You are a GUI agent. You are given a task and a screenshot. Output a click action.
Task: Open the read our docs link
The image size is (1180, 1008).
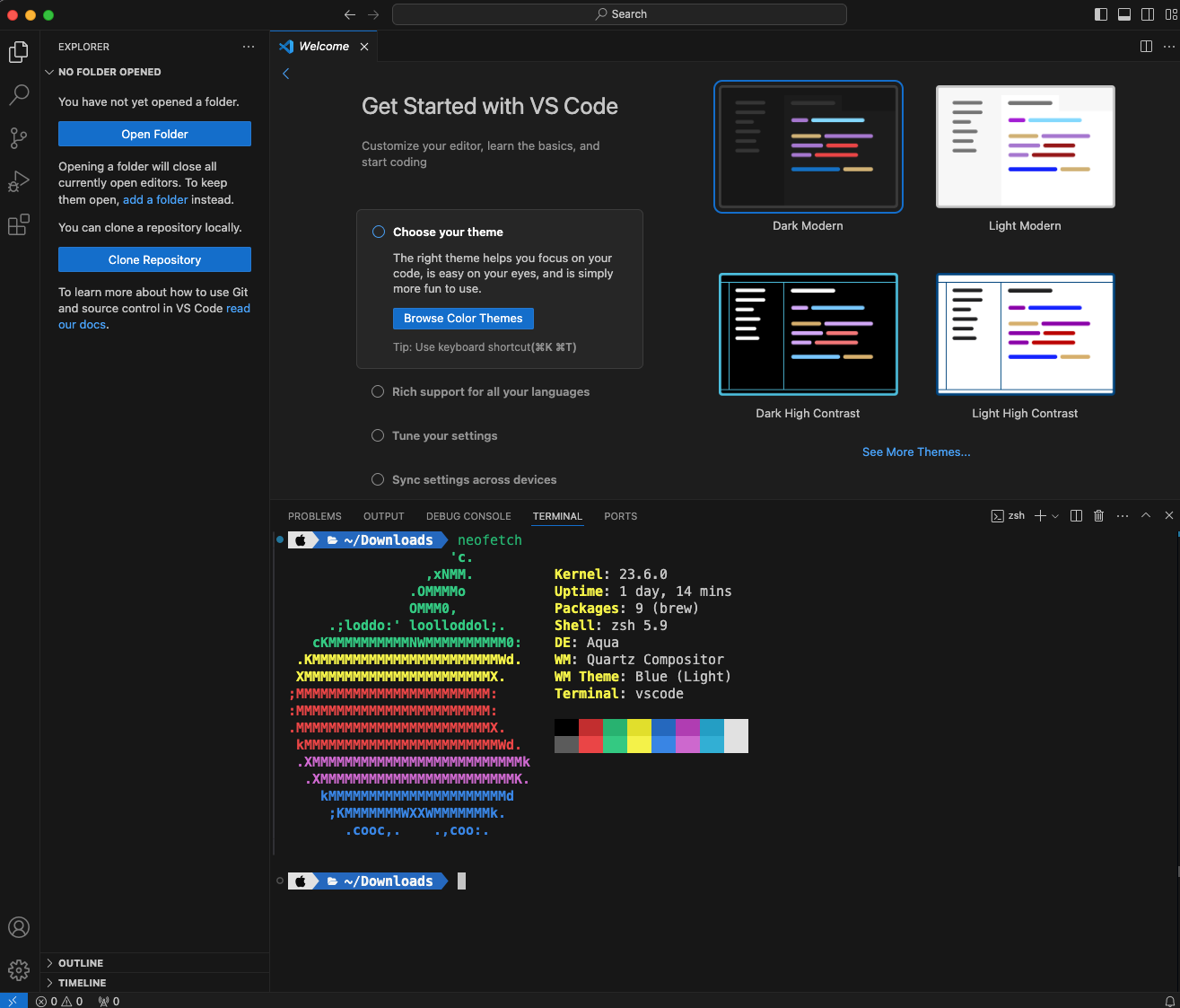[x=154, y=317]
